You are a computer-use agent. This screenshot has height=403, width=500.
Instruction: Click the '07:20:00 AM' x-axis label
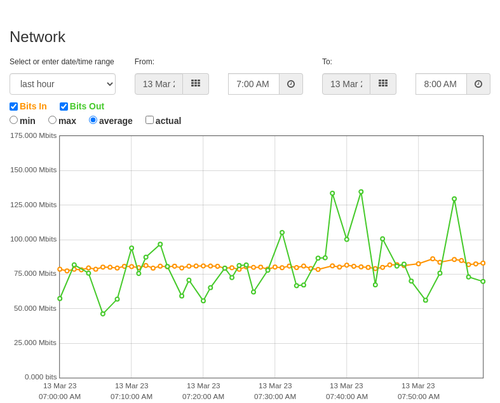coord(203,397)
